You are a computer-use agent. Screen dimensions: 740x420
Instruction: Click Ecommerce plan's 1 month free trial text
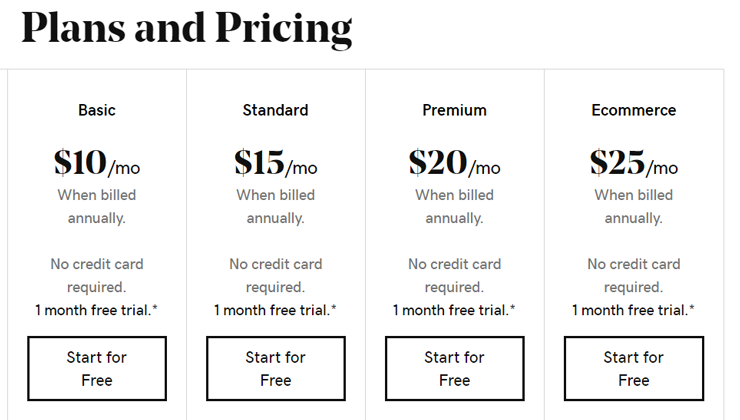click(x=633, y=310)
